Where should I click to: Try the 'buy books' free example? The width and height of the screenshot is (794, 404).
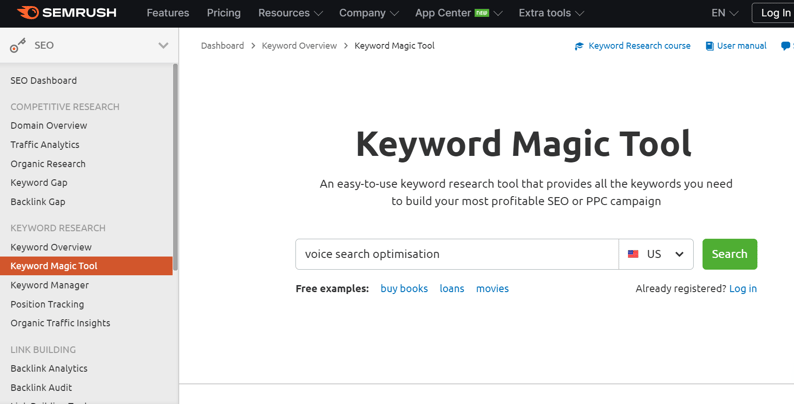tap(404, 289)
